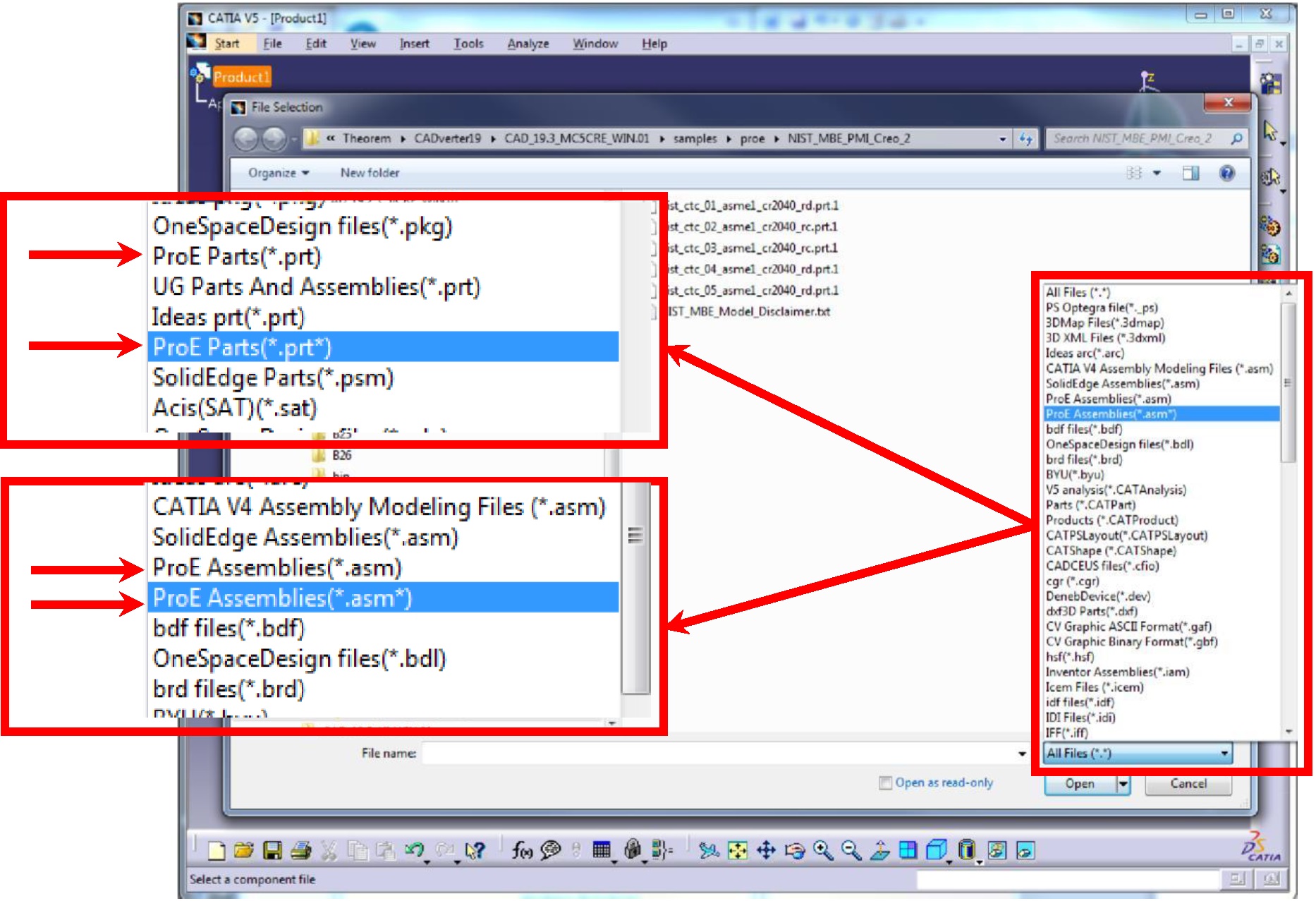The width and height of the screenshot is (1316, 901).
Task: Click the Shading render style cylinder icon
Action: [x=967, y=850]
